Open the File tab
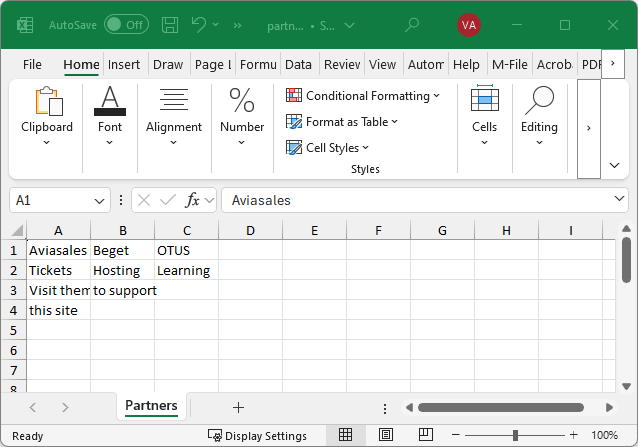 (32, 65)
